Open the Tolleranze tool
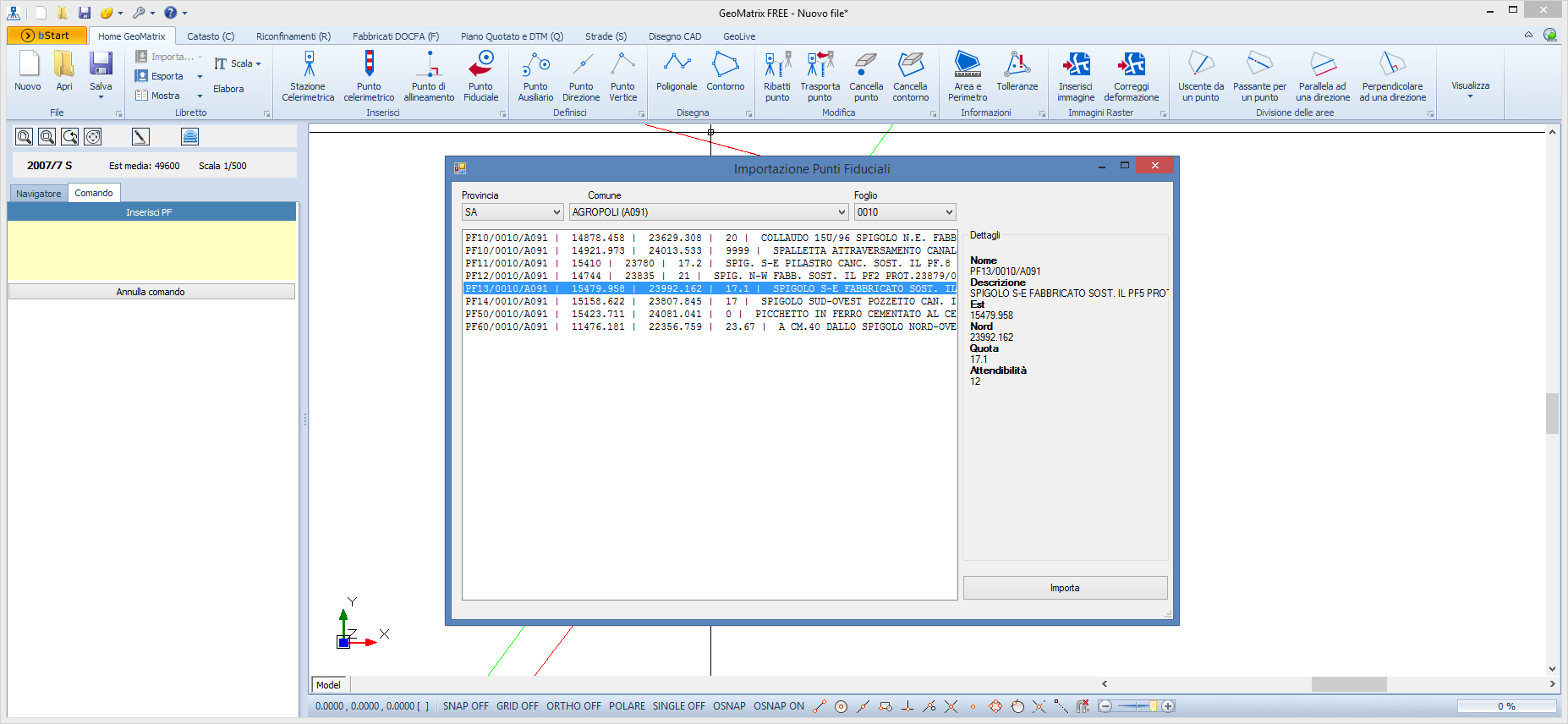Image resolution: width=1568 pixels, height=724 pixels. [1017, 72]
